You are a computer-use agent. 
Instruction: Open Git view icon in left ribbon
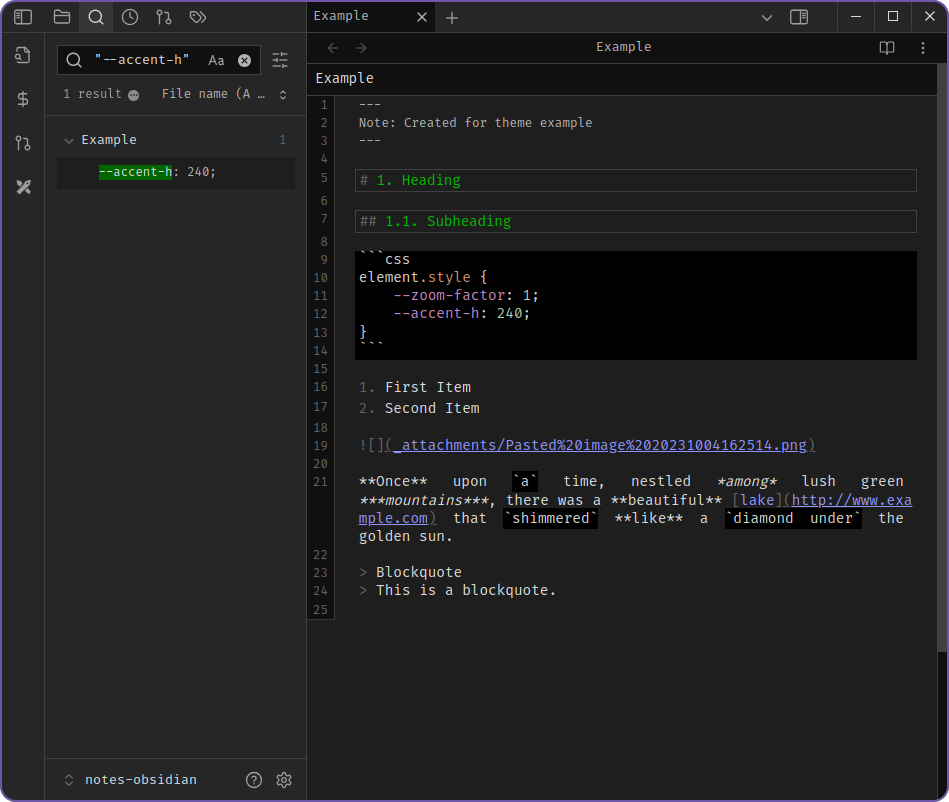click(23, 143)
